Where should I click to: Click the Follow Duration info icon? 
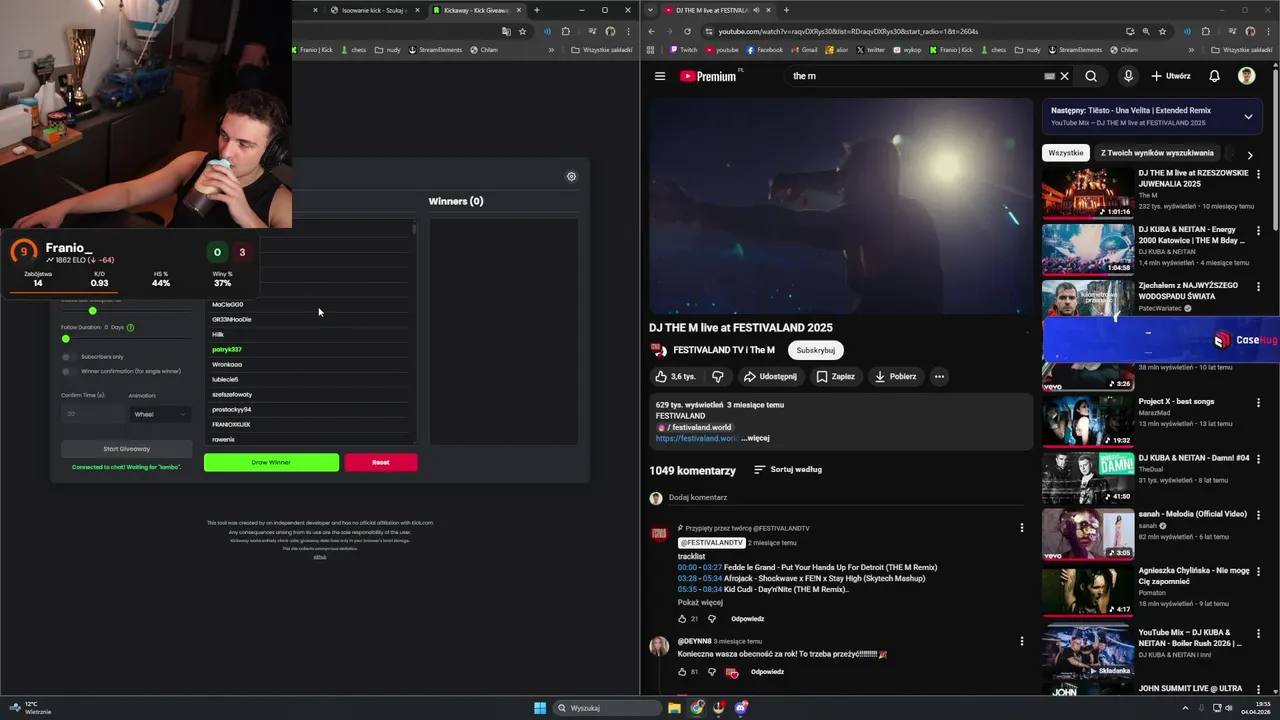130,327
